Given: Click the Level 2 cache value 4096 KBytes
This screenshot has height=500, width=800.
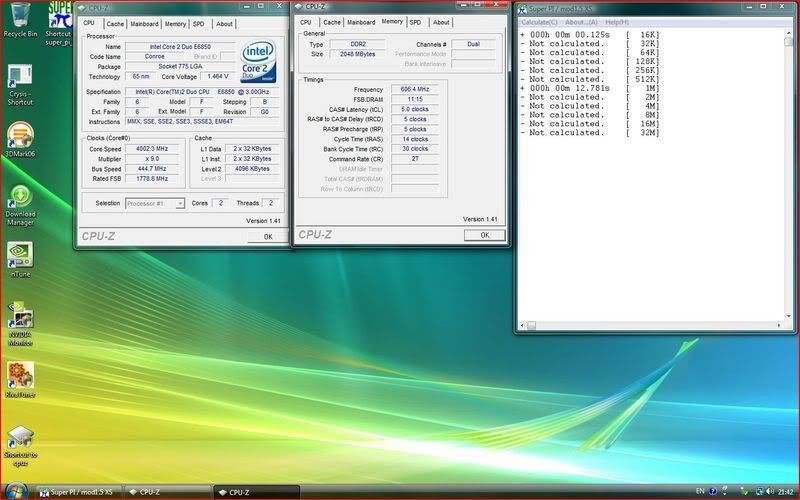Looking at the screenshot, I should pos(253,169).
